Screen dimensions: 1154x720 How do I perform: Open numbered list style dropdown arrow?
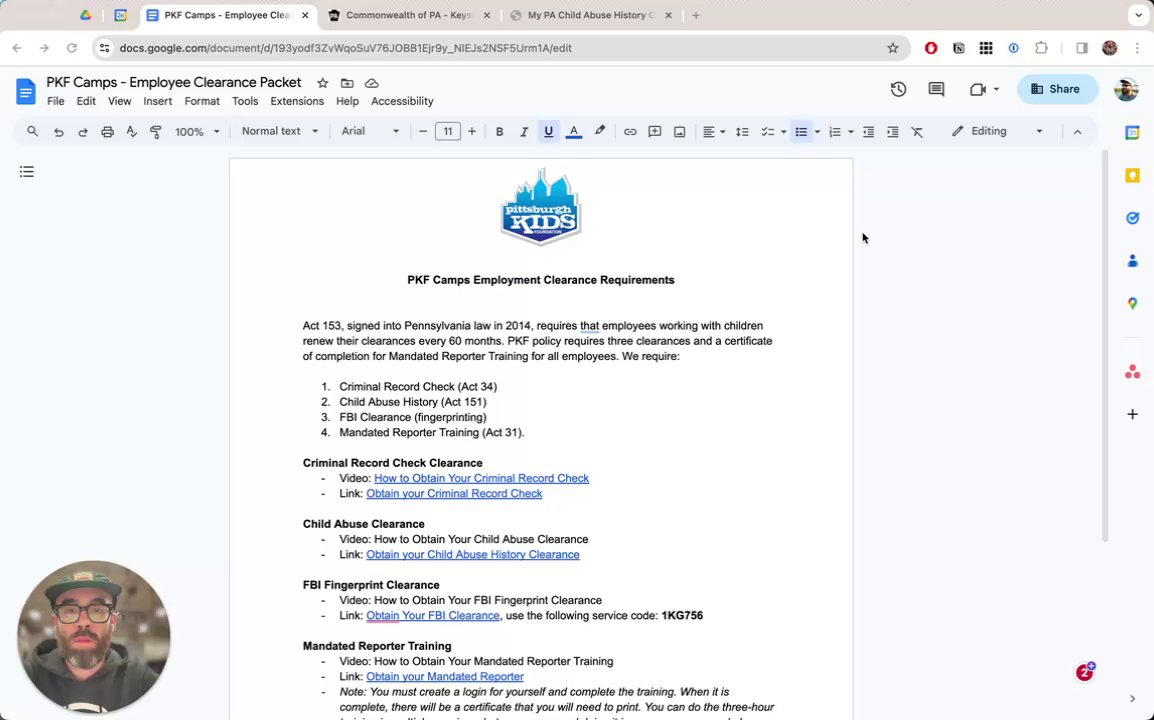coord(851,132)
